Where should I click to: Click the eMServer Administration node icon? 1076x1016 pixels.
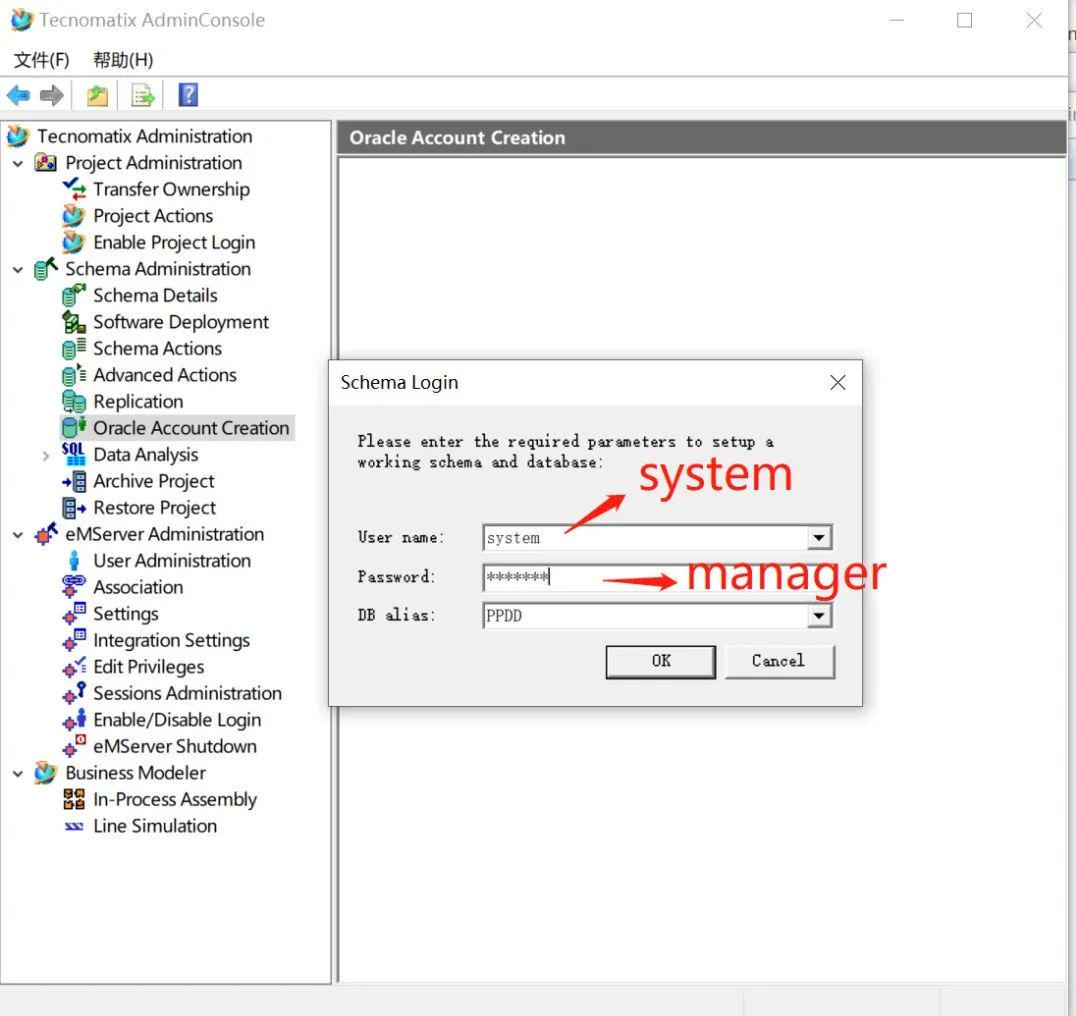click(x=45, y=534)
